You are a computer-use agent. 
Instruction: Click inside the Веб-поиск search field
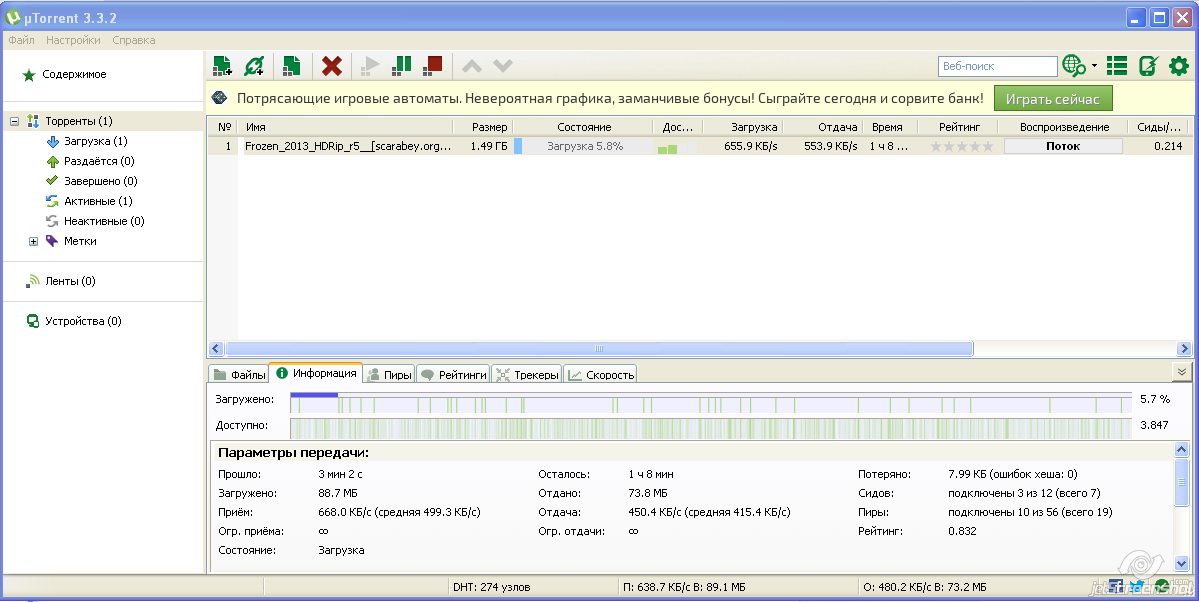click(998, 67)
